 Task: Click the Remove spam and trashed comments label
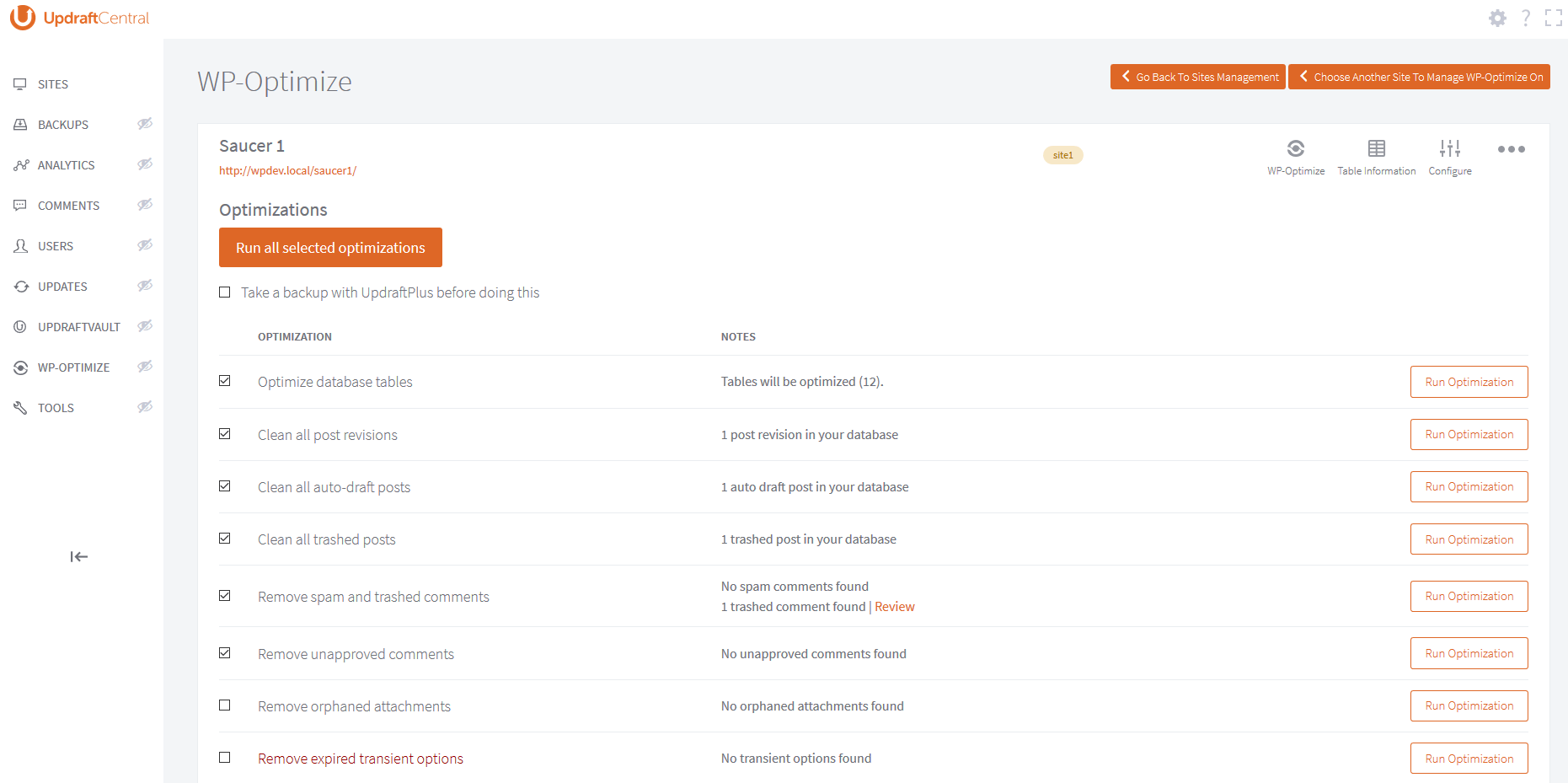coord(373,597)
